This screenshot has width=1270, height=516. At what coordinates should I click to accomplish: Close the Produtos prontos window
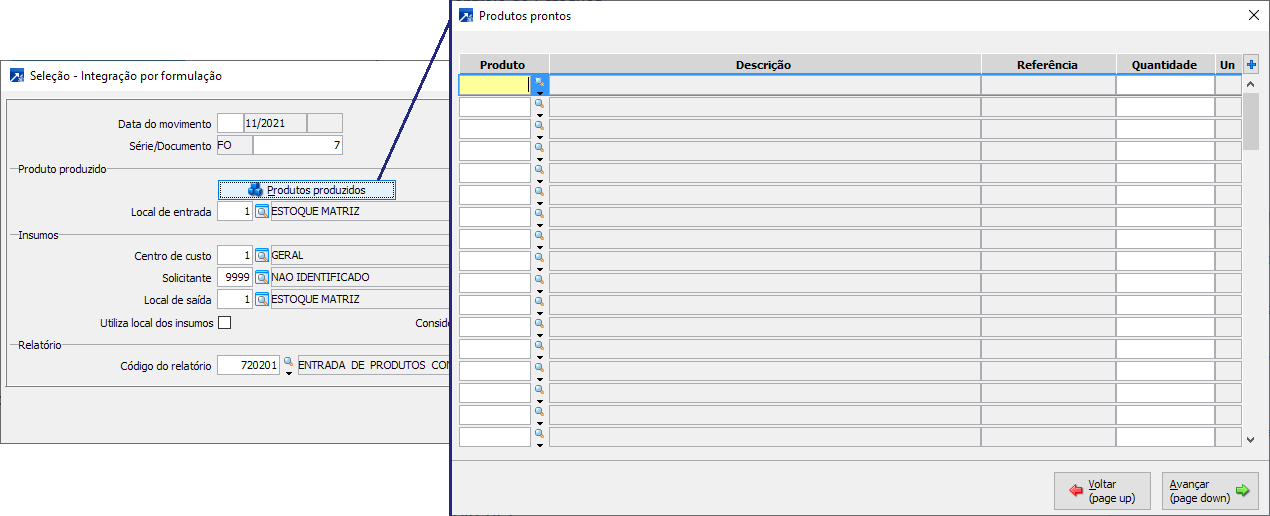(x=1254, y=16)
